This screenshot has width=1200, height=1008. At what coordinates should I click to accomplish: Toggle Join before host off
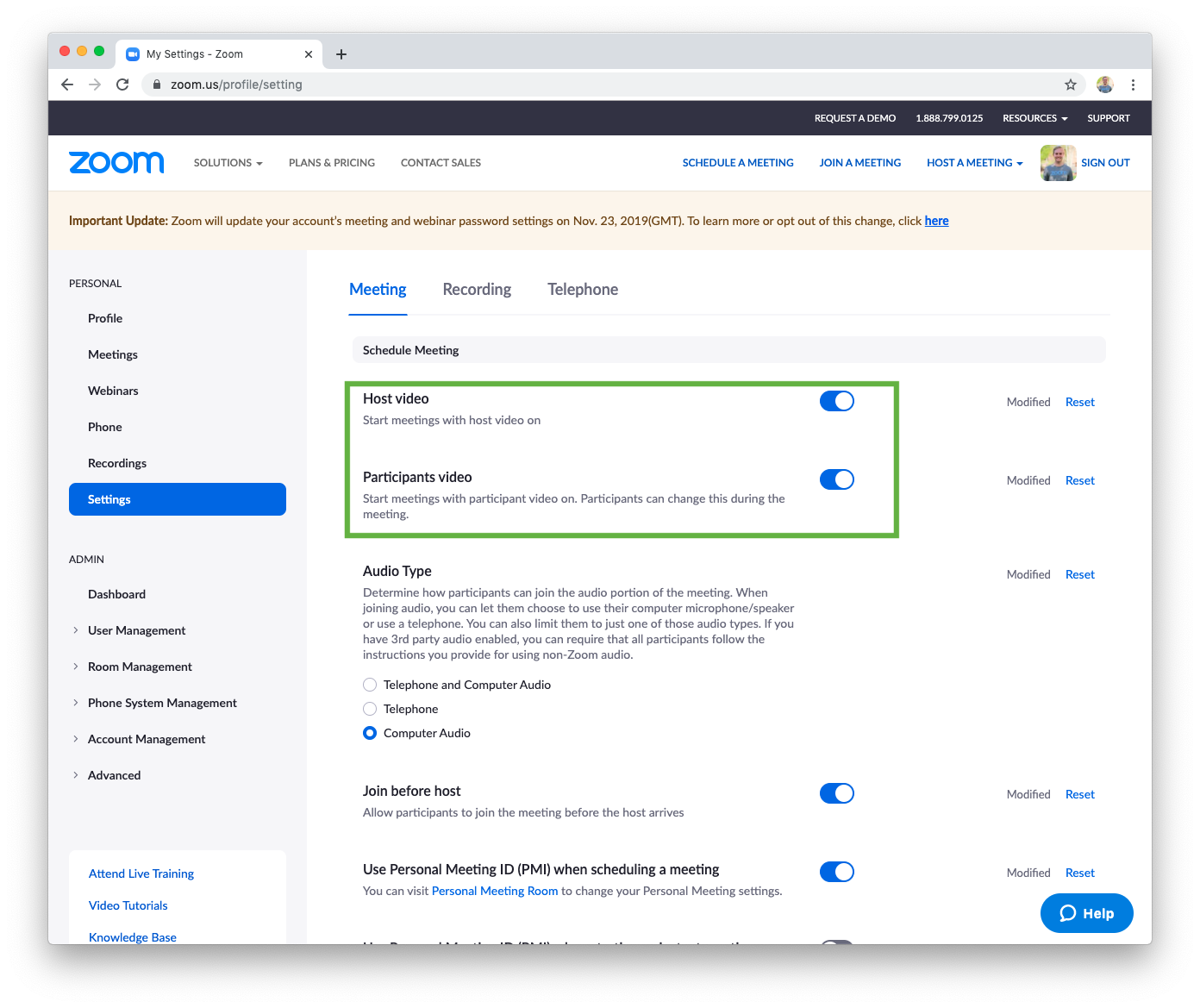click(x=837, y=793)
